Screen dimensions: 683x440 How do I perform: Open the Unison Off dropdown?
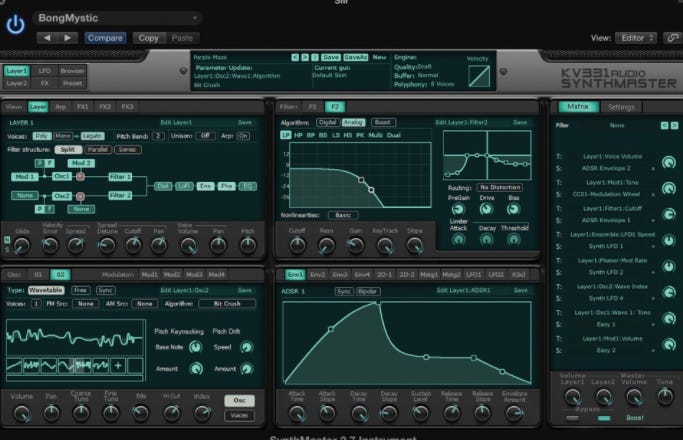click(x=205, y=136)
